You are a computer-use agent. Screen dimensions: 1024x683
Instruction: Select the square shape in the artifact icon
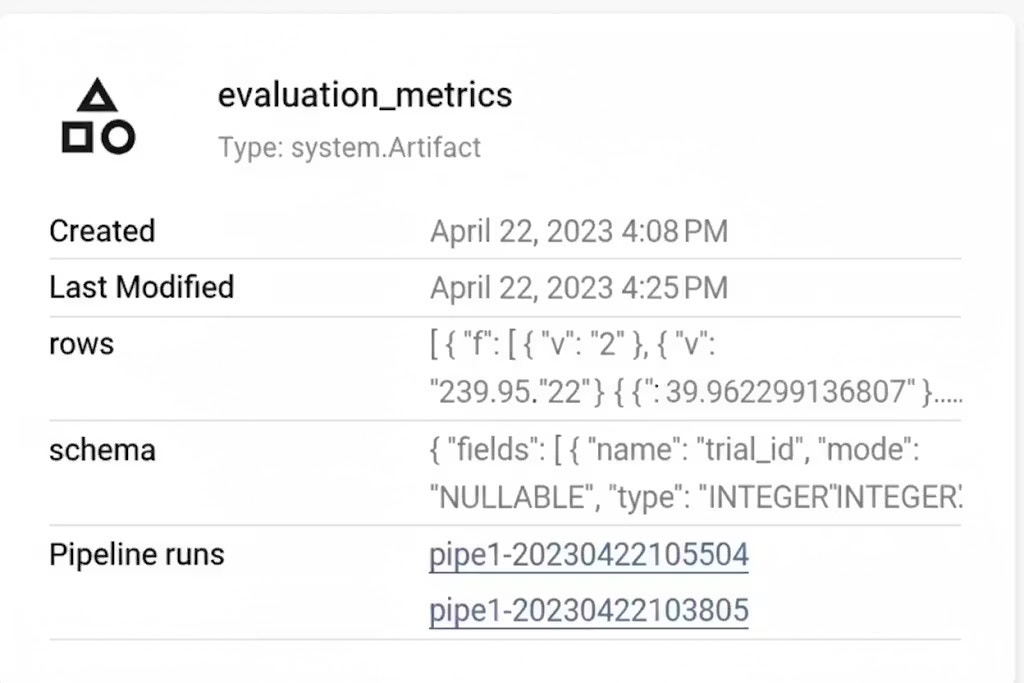[x=76, y=136]
